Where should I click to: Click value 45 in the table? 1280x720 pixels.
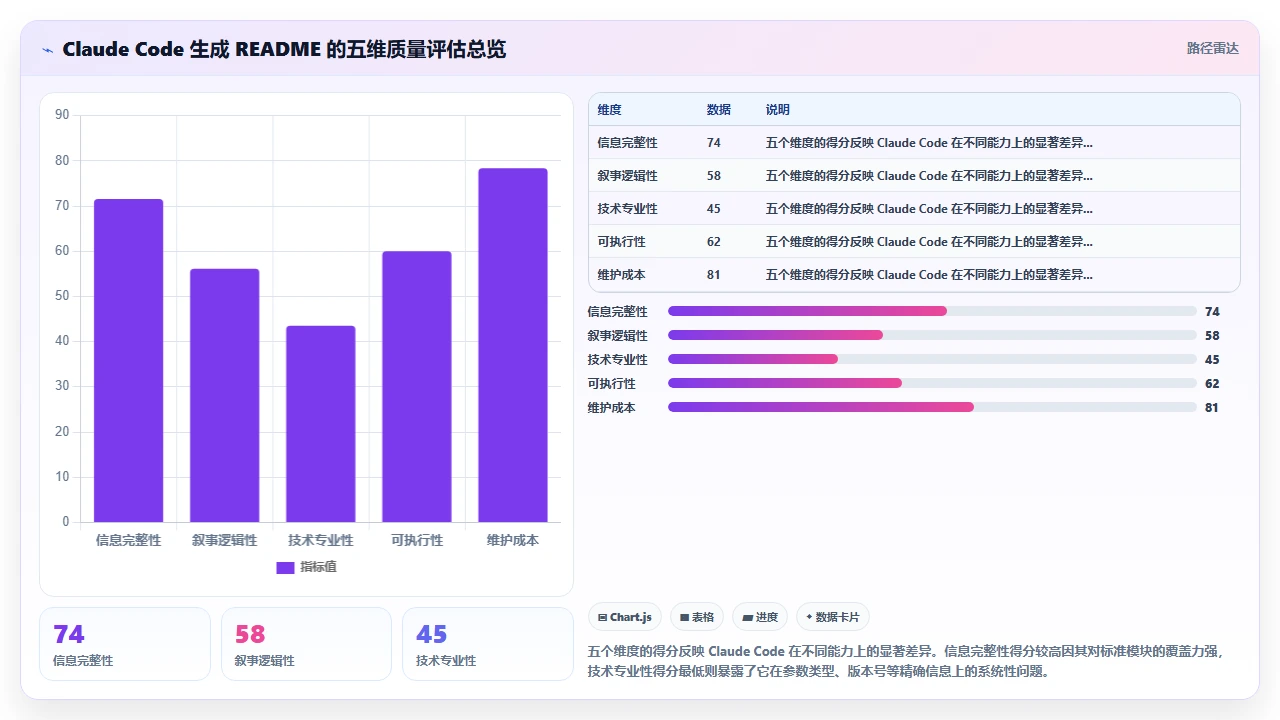pos(713,208)
